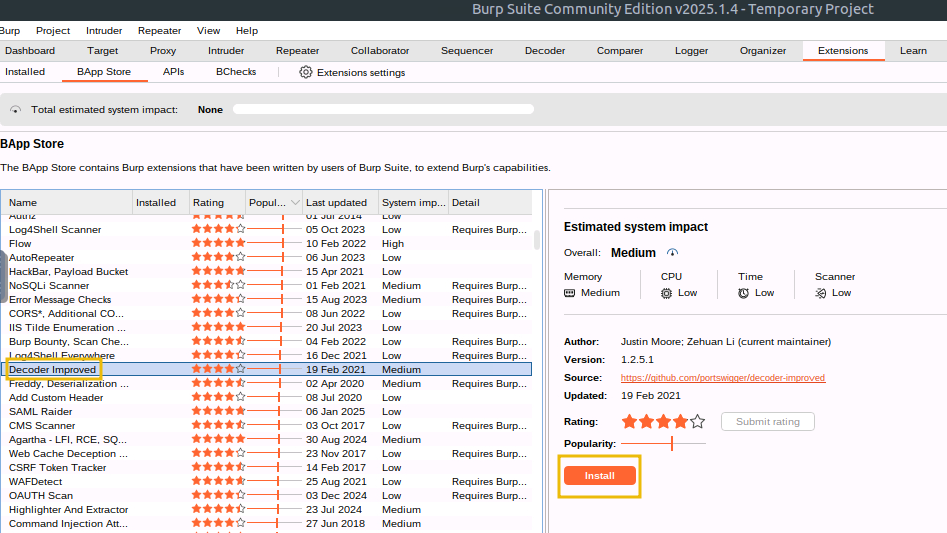
Task: Open the Intruder menu in menu bar
Action: [104, 31]
